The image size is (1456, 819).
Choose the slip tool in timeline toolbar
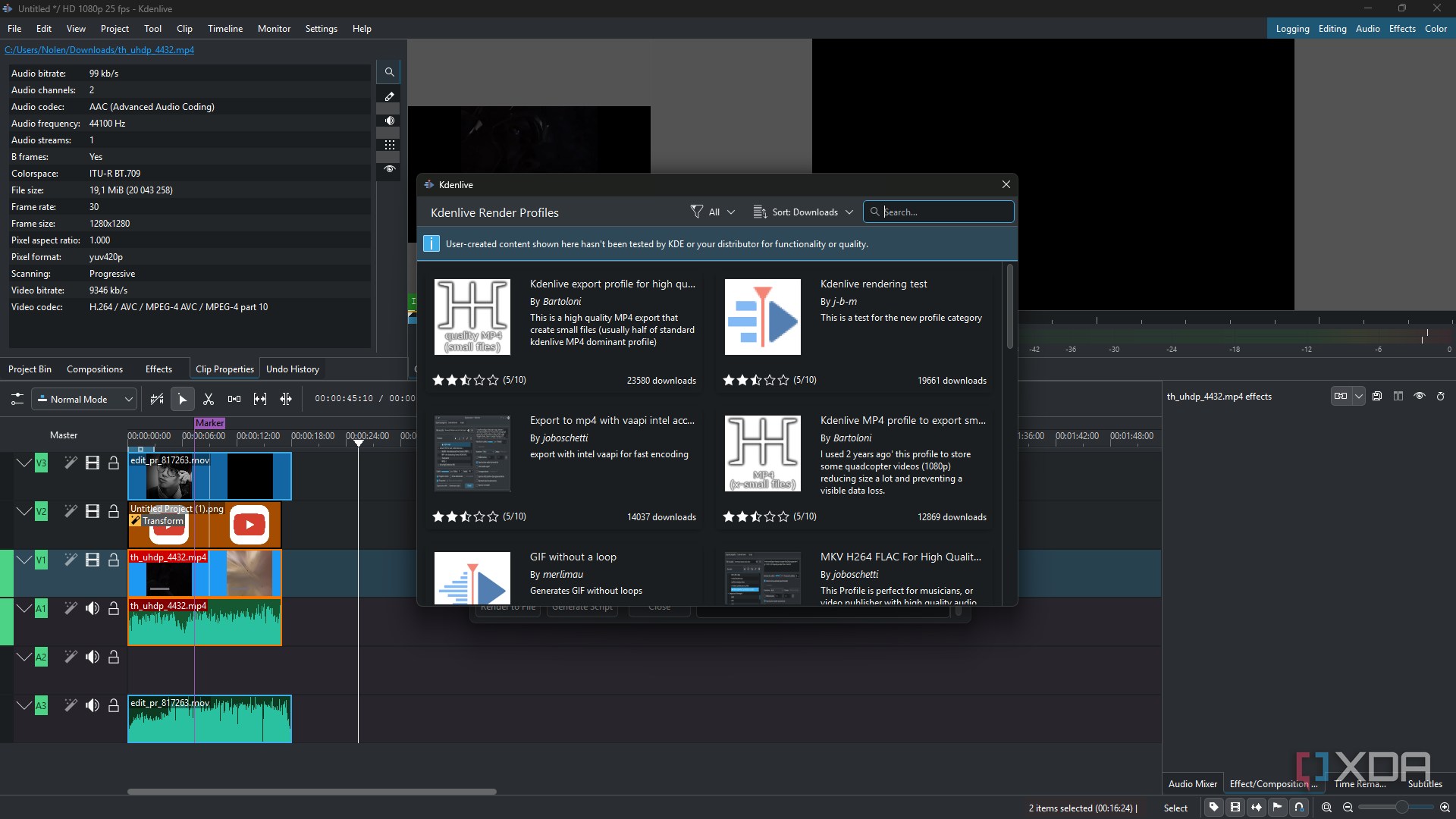coord(260,399)
